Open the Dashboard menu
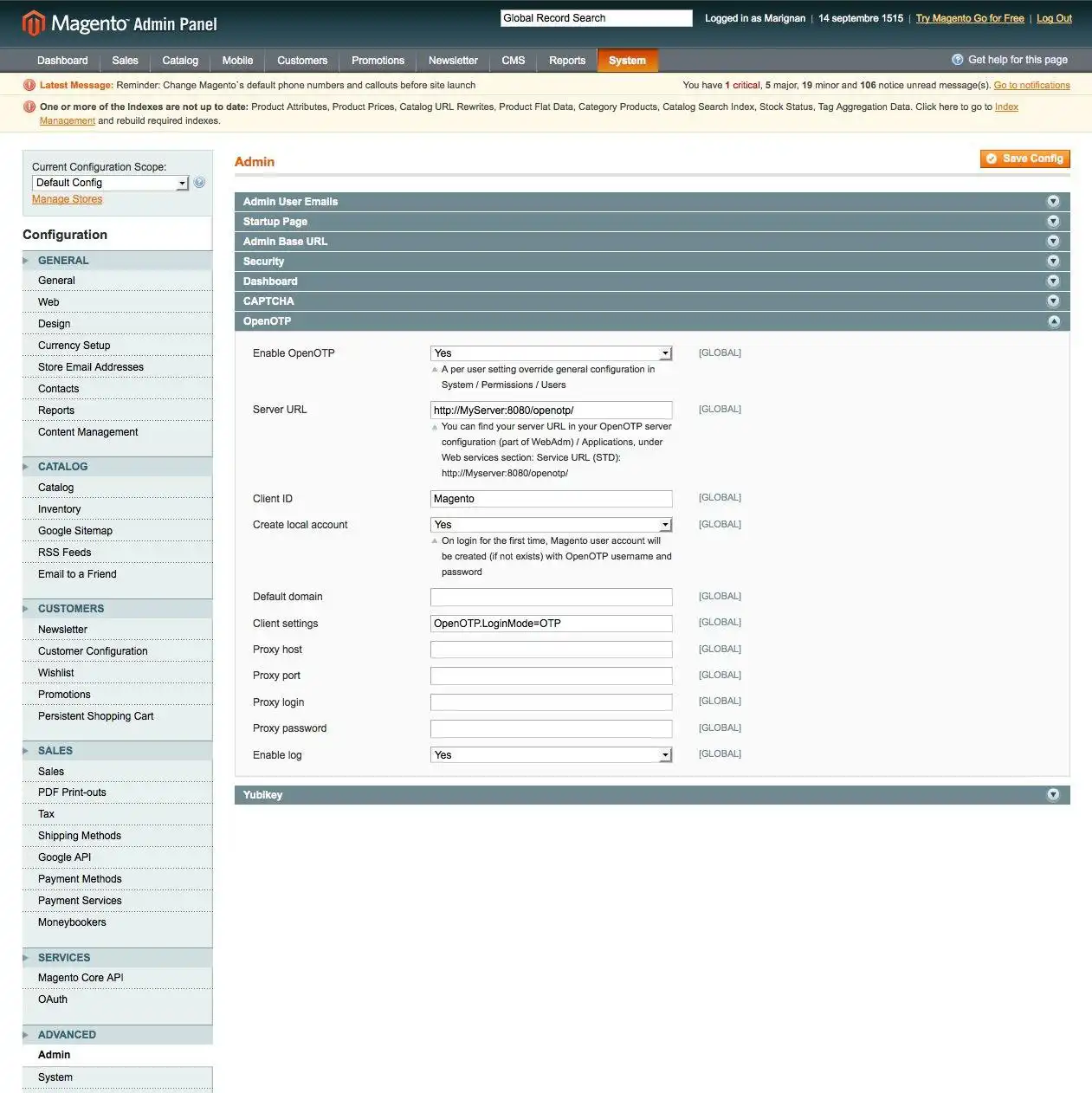The width and height of the screenshot is (1092, 1093). pyautogui.click(x=62, y=61)
